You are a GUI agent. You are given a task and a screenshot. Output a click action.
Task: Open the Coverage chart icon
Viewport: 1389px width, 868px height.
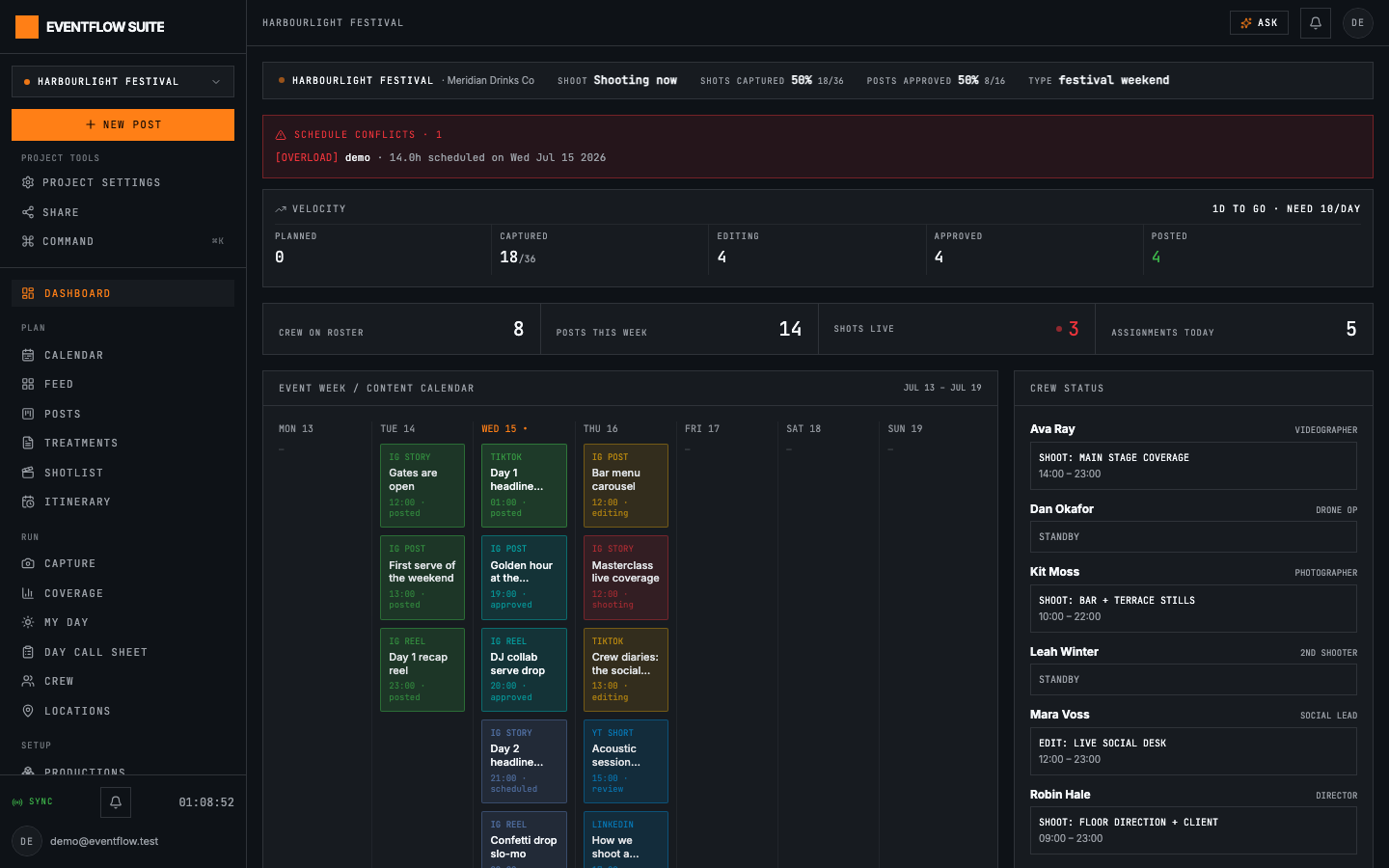[28, 593]
